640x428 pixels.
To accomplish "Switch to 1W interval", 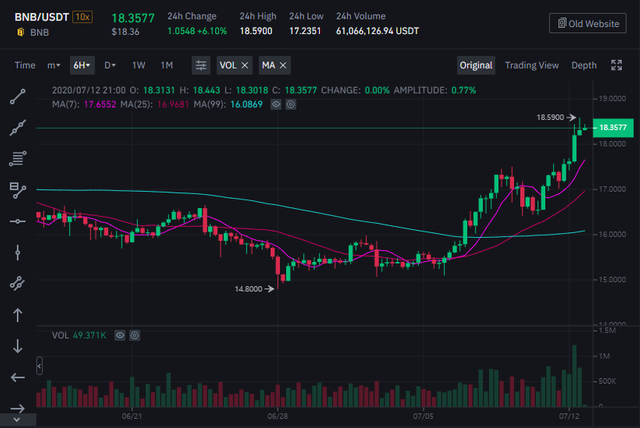I will tap(139, 65).
